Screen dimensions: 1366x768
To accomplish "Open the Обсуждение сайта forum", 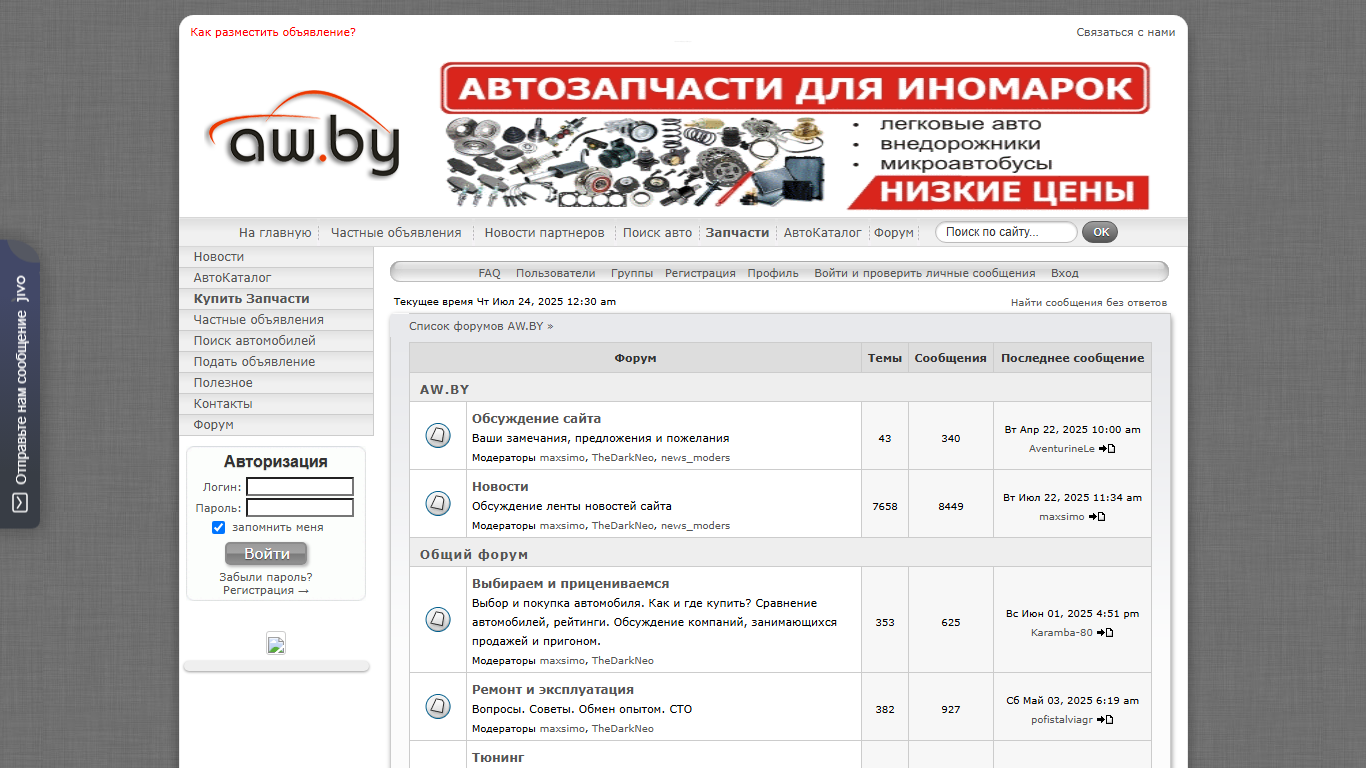I will [536, 419].
